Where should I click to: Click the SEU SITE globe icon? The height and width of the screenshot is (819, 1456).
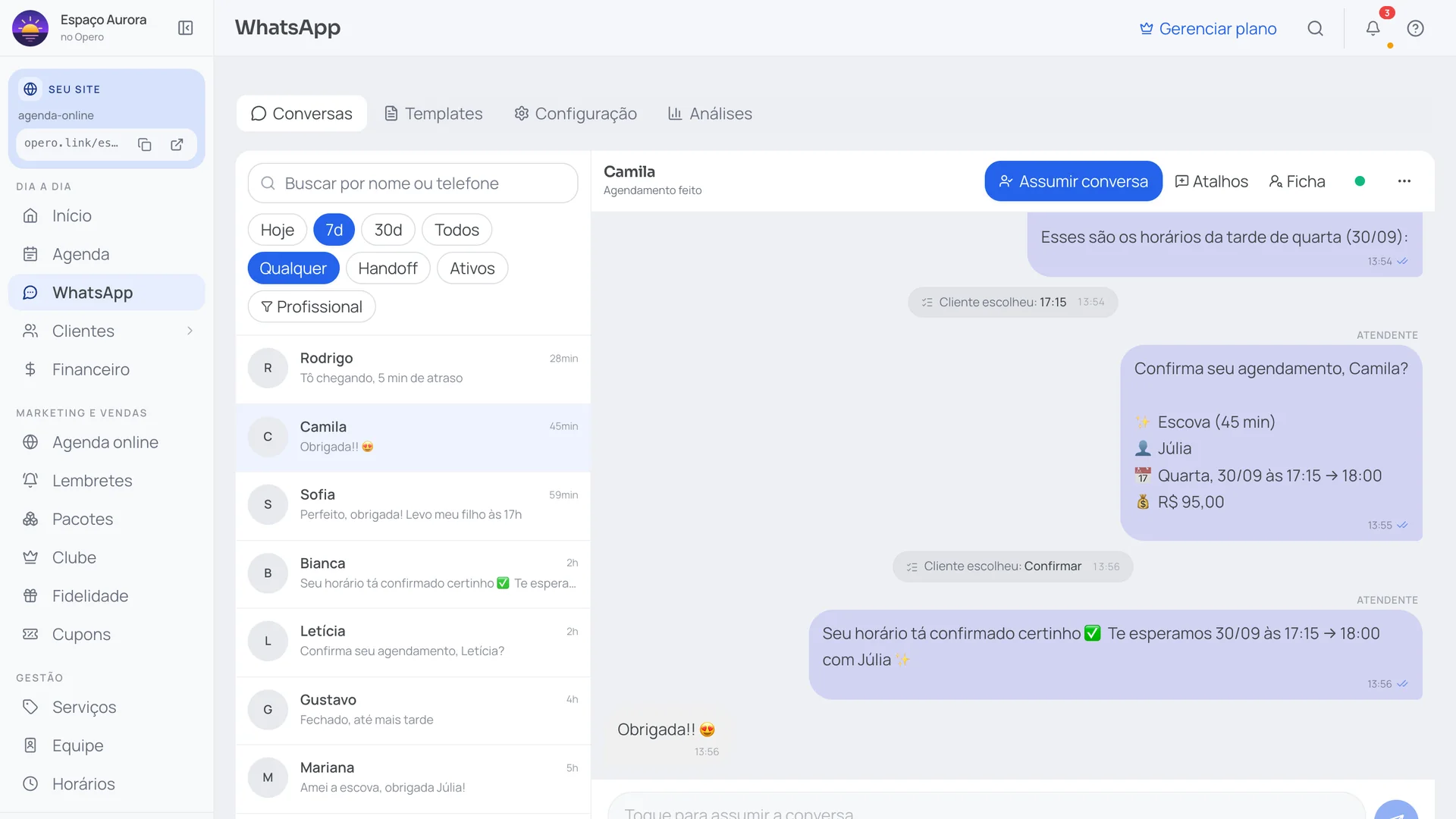30,89
